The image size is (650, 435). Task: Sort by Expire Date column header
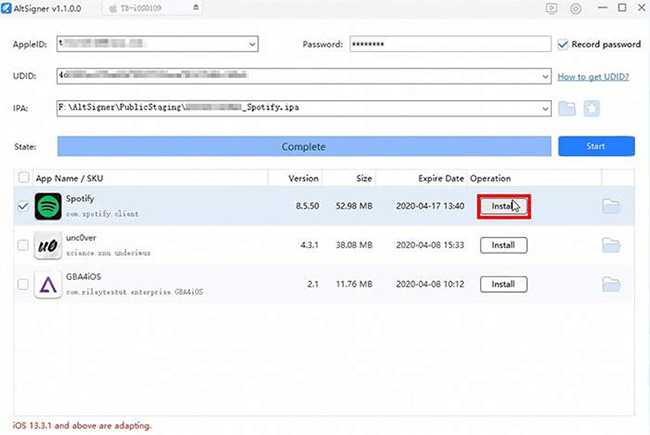440,178
